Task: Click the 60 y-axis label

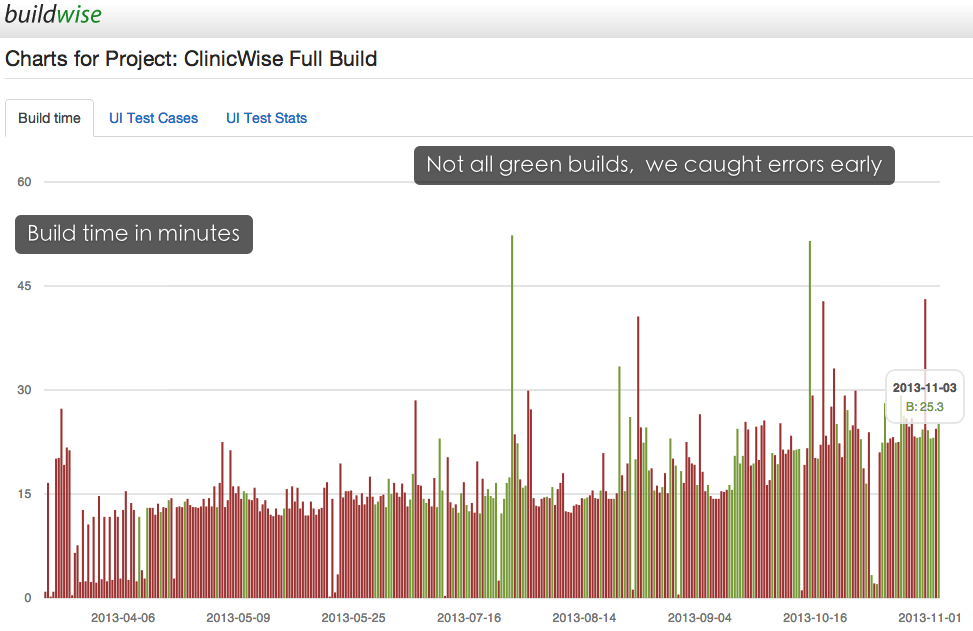Action: 24,182
